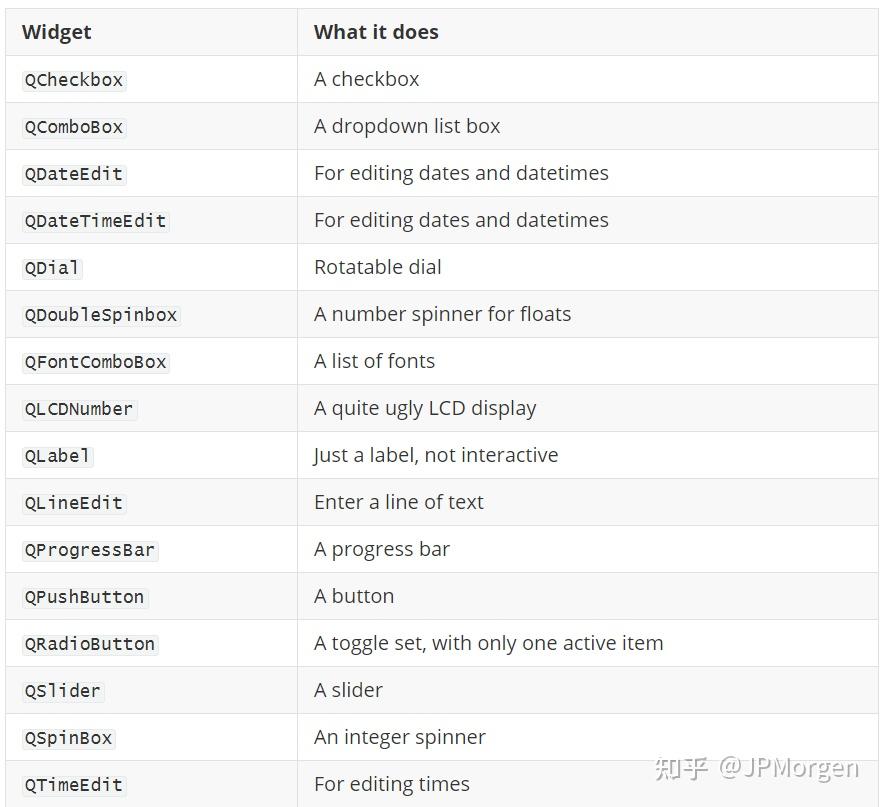This screenshot has width=881, height=807.
Task: Click the QCheckbox code label
Action: pos(74,80)
